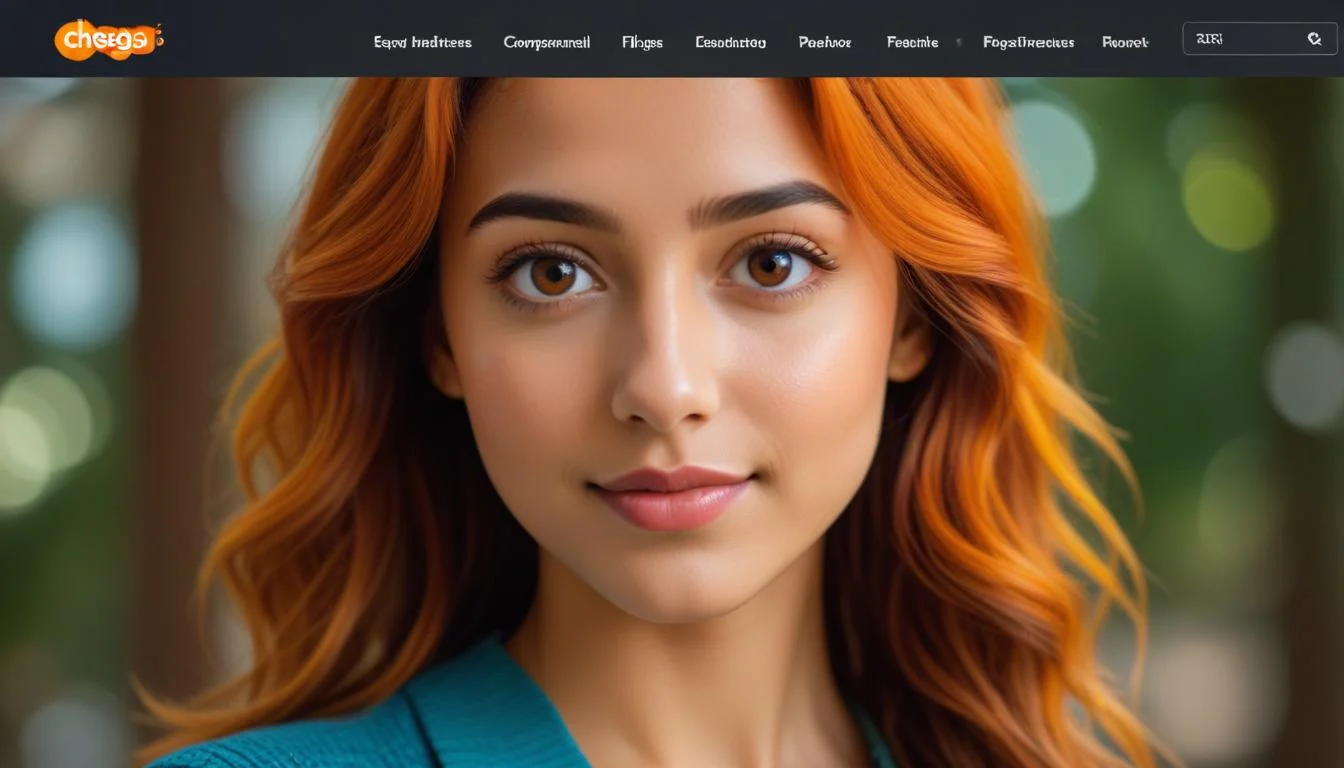Click the placeholder text in search box
The image size is (1344, 768).
tap(1209, 39)
